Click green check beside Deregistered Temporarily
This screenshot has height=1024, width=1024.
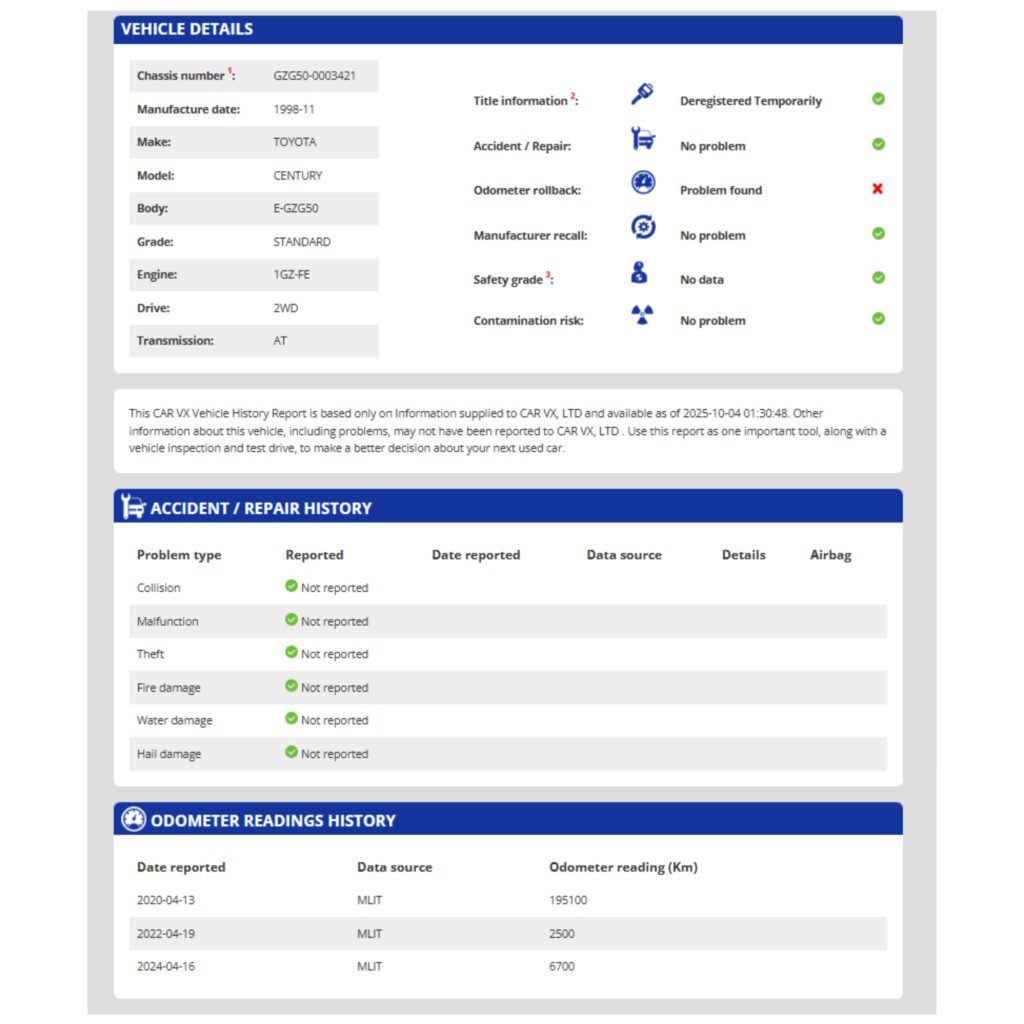click(x=878, y=99)
